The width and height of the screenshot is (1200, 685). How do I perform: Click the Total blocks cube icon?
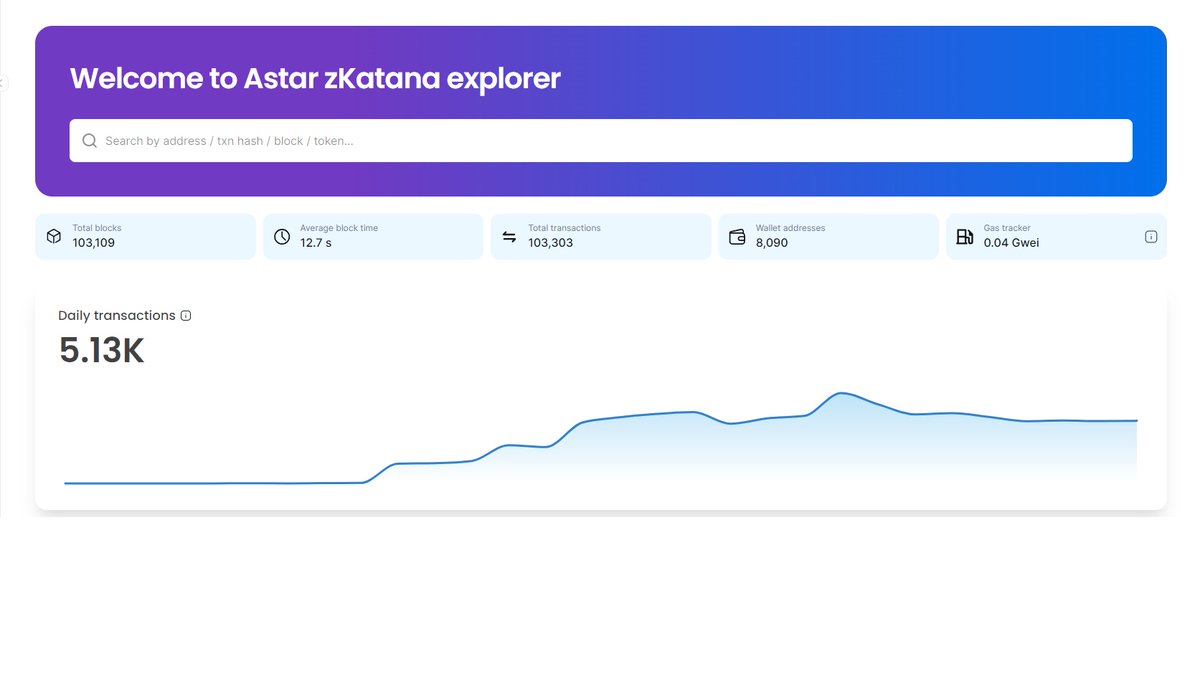[x=54, y=237]
